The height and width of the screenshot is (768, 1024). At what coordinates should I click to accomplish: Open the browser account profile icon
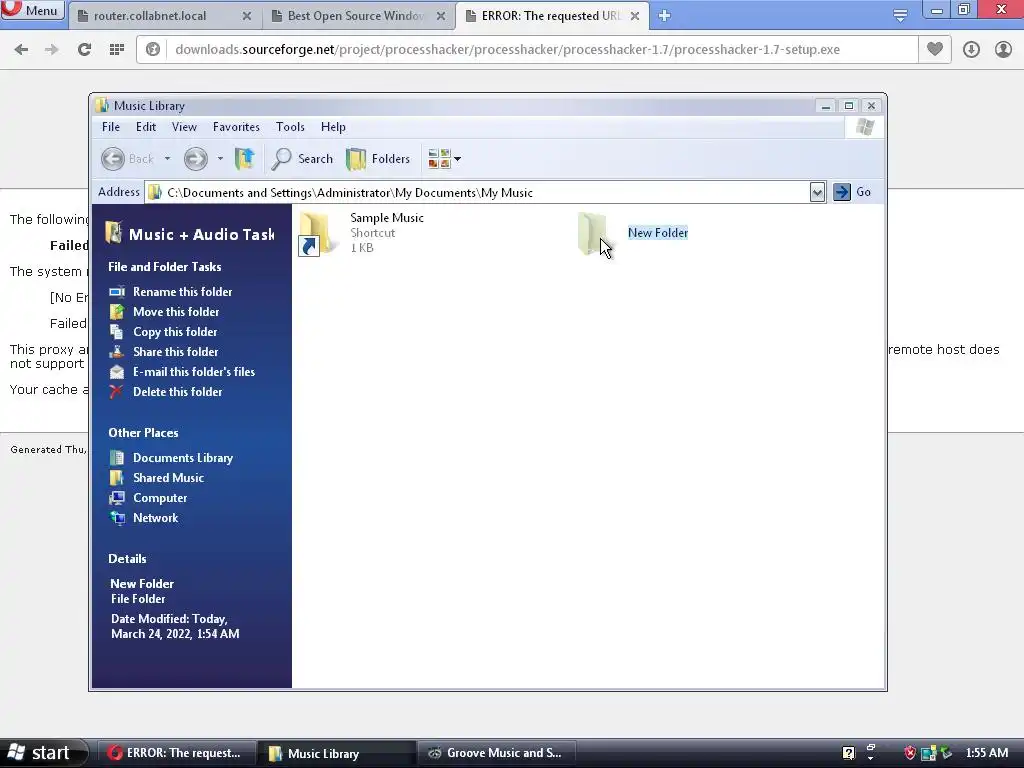pos(1003,50)
